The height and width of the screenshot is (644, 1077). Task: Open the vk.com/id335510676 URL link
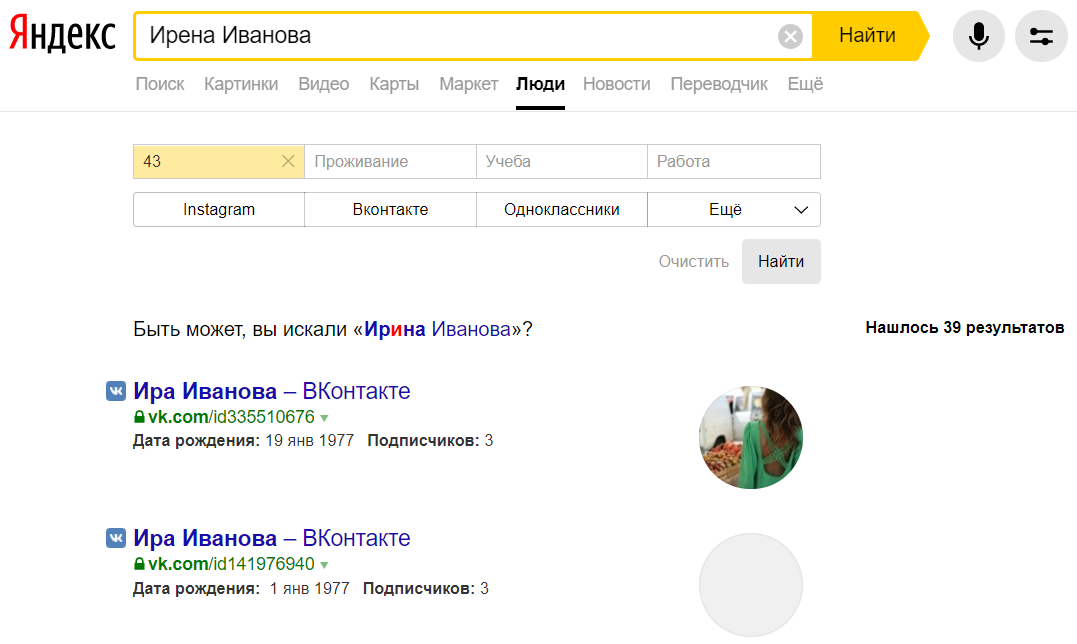[x=231, y=417]
